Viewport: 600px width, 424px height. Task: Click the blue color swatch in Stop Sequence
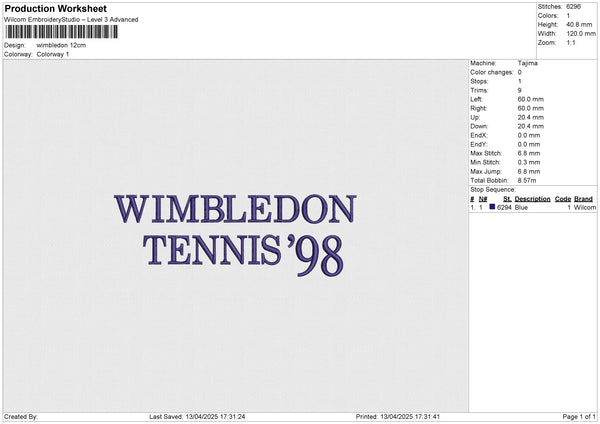coord(492,207)
